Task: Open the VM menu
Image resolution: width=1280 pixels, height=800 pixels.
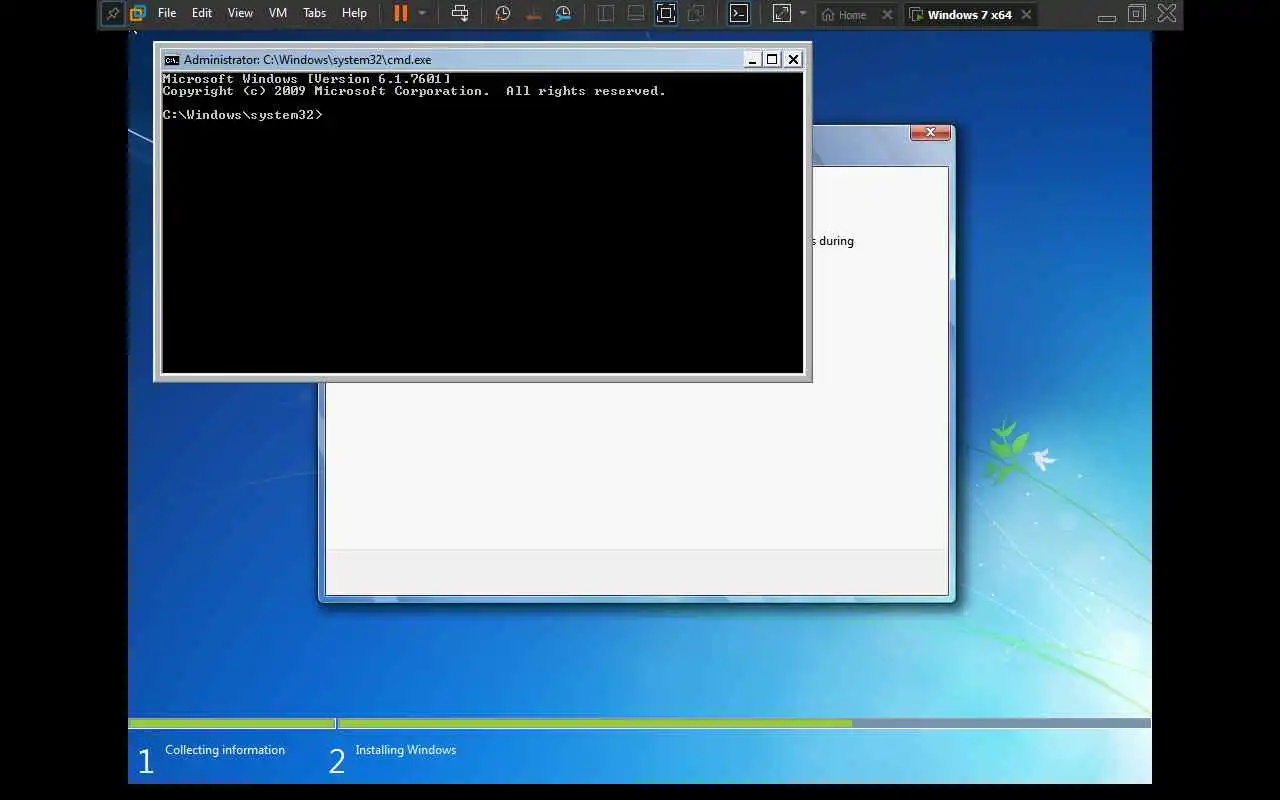Action: click(278, 14)
